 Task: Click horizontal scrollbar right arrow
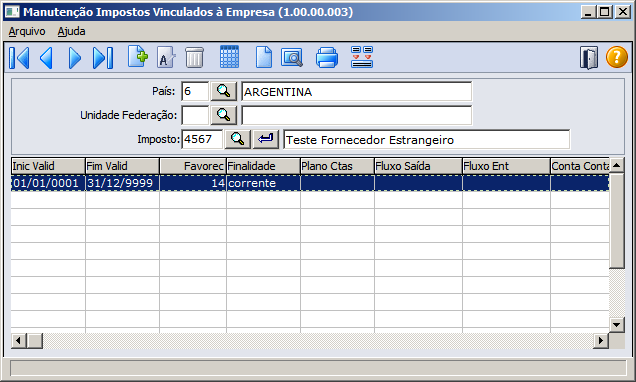[x=601, y=341]
